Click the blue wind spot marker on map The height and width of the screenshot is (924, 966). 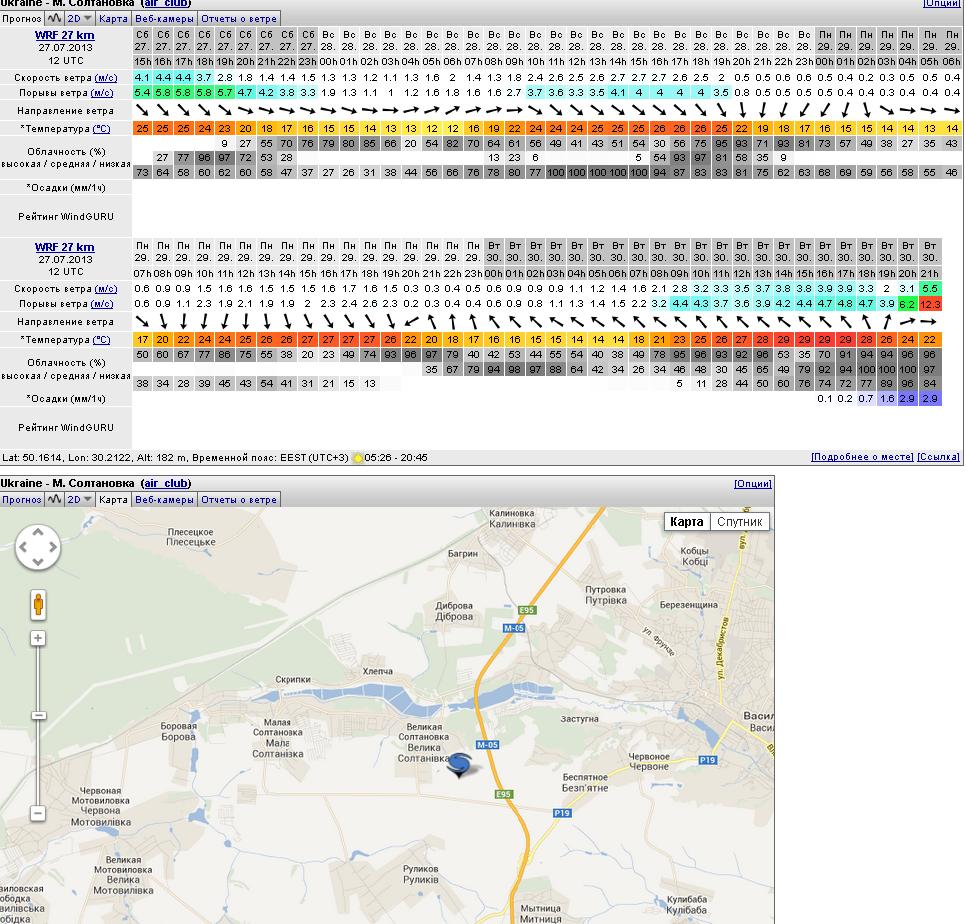point(459,766)
